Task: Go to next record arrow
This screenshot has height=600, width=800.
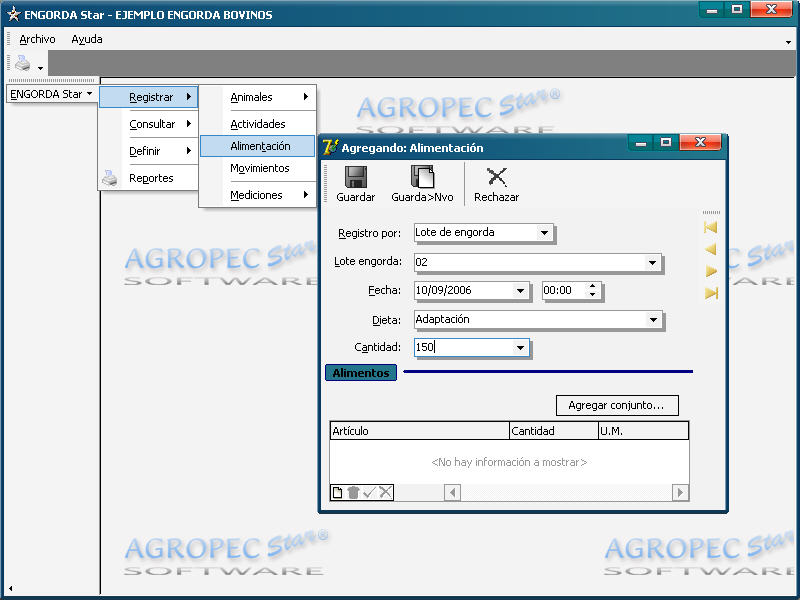Action: coord(711,271)
